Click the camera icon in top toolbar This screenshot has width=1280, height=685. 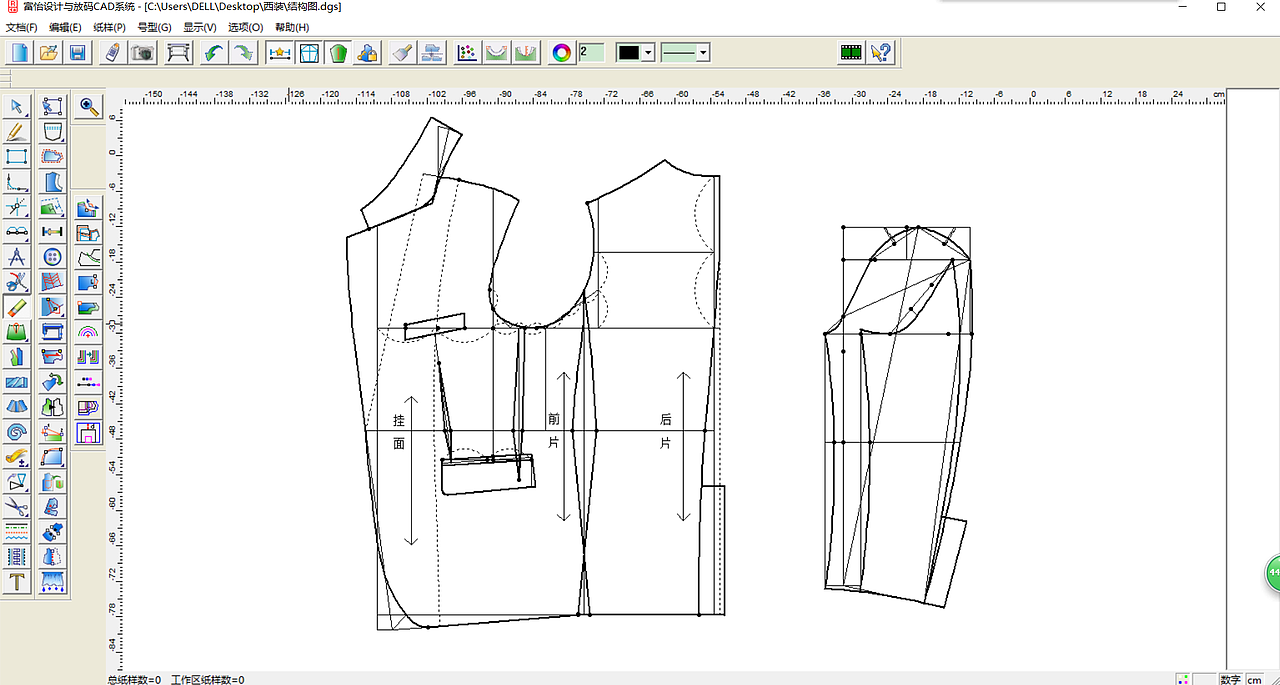click(143, 53)
